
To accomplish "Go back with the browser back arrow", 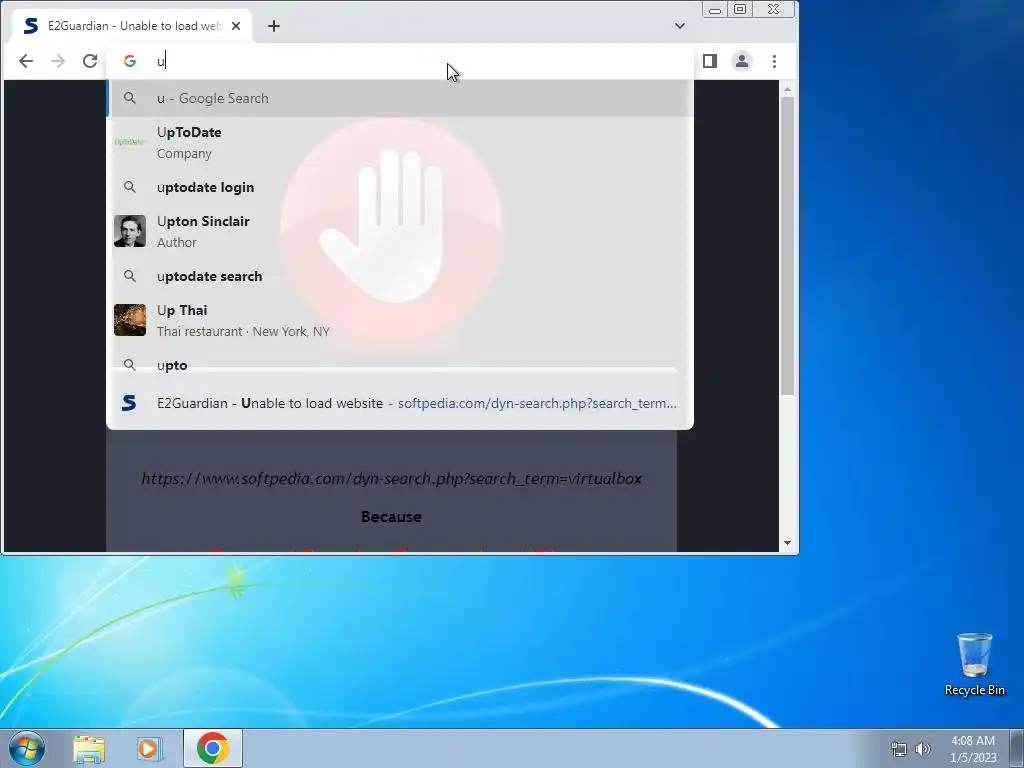I will pyautogui.click(x=25, y=61).
